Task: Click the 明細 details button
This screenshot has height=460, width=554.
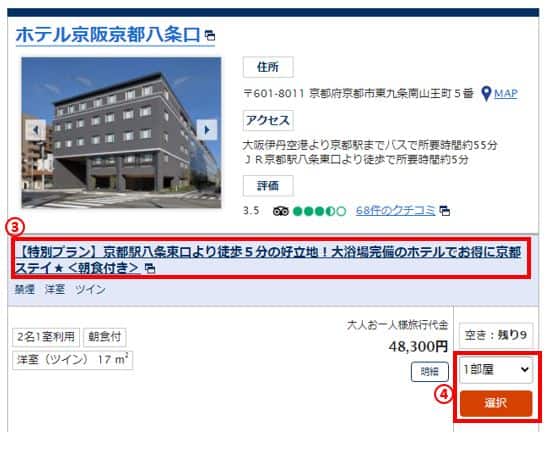Action: (x=430, y=371)
